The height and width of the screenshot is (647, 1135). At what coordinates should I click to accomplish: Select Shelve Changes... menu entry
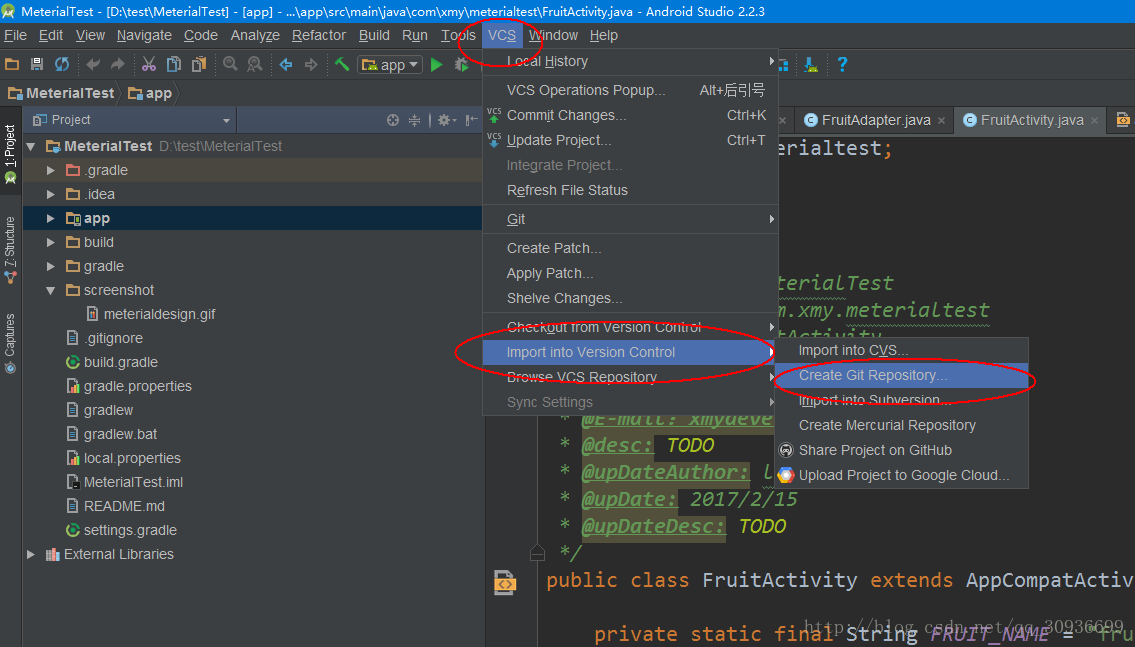coord(630,298)
